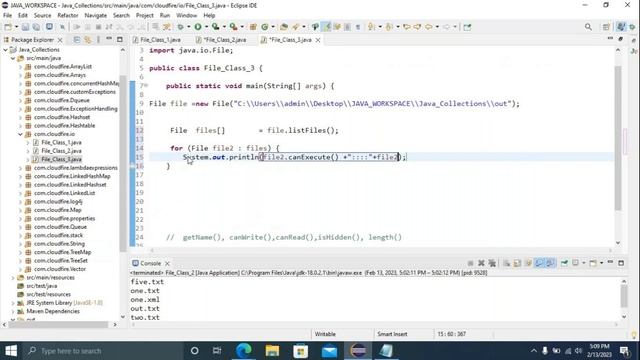
Task: Click the Java perspective icon
Action: tap(621, 27)
